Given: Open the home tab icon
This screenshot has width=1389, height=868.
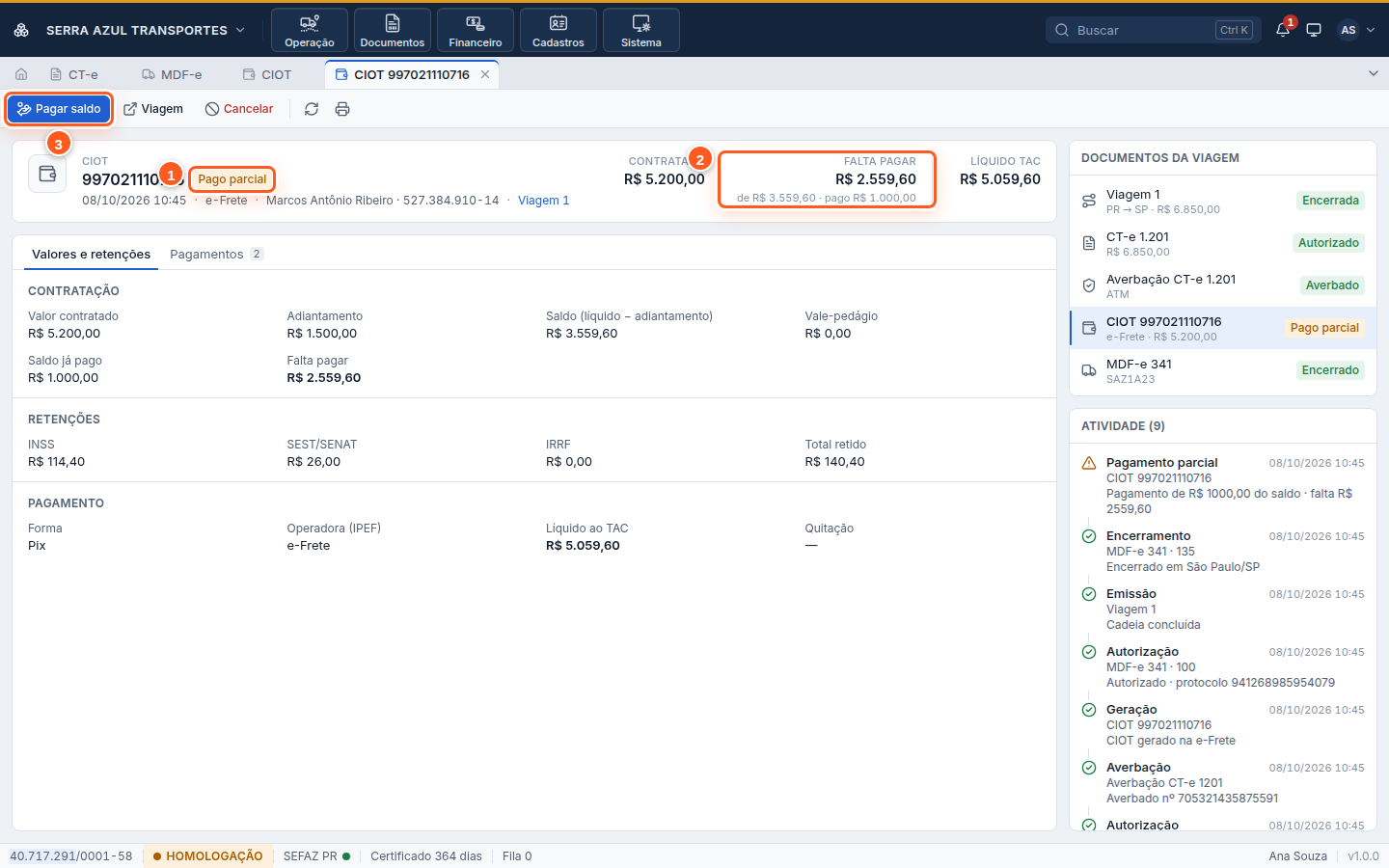Looking at the screenshot, I should tap(21, 74).
